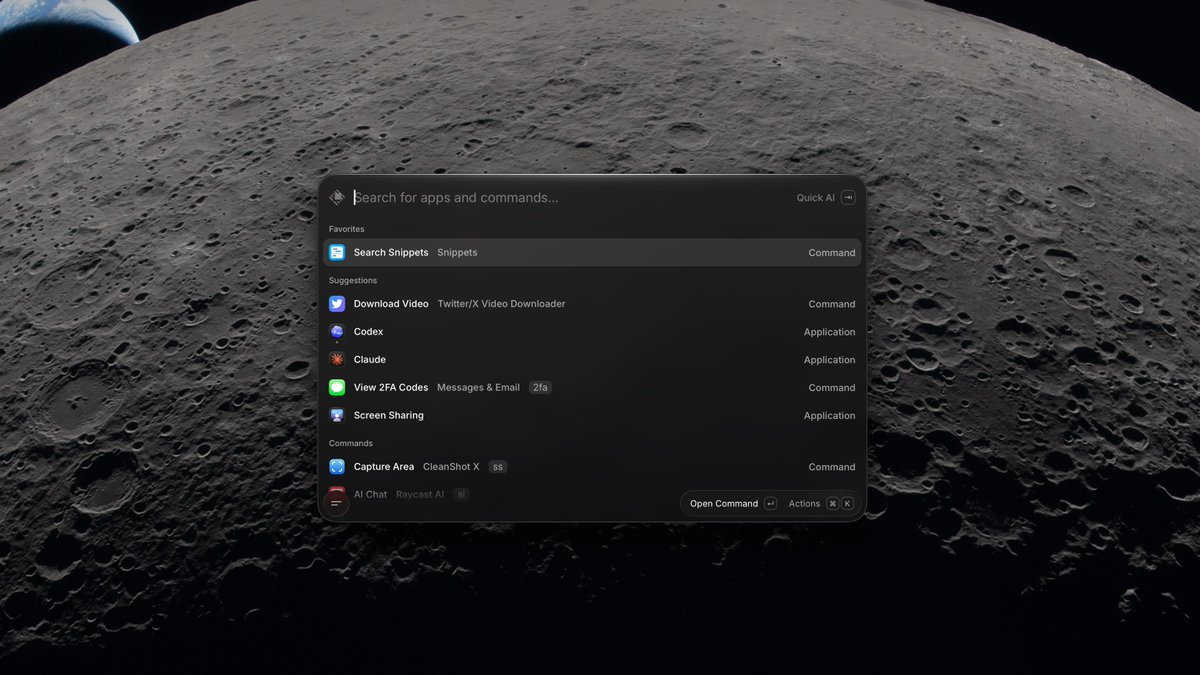Select the Download Video row
The width and height of the screenshot is (1200, 675).
click(x=592, y=304)
